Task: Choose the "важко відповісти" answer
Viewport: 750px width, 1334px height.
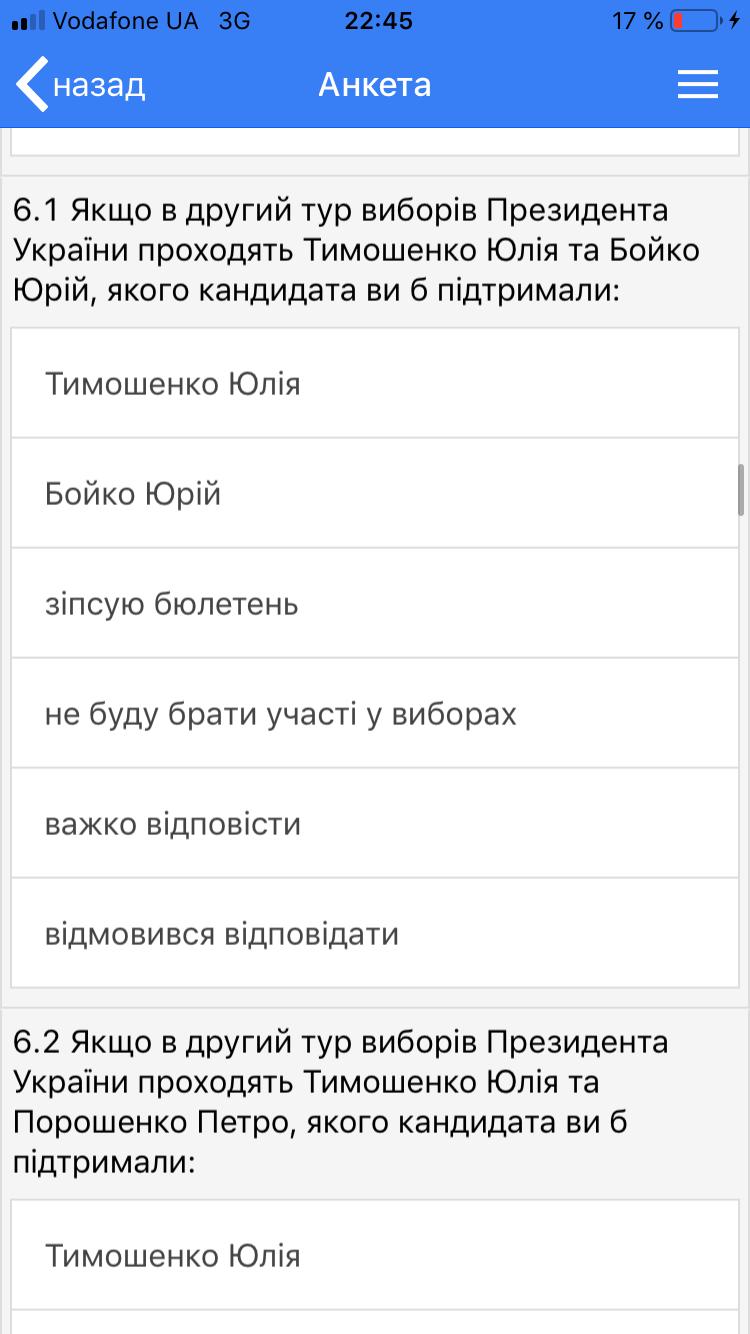Action: [375, 824]
